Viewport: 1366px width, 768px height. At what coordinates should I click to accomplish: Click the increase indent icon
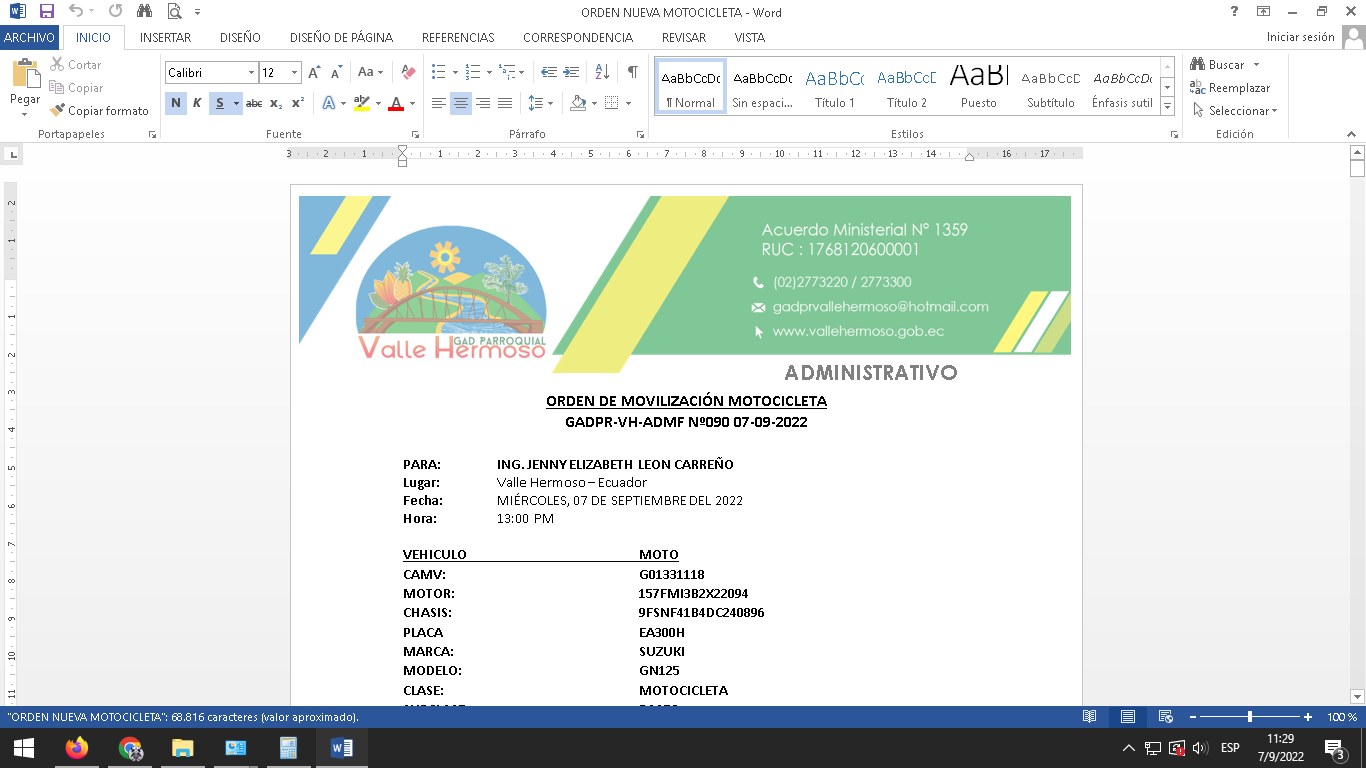[571, 72]
